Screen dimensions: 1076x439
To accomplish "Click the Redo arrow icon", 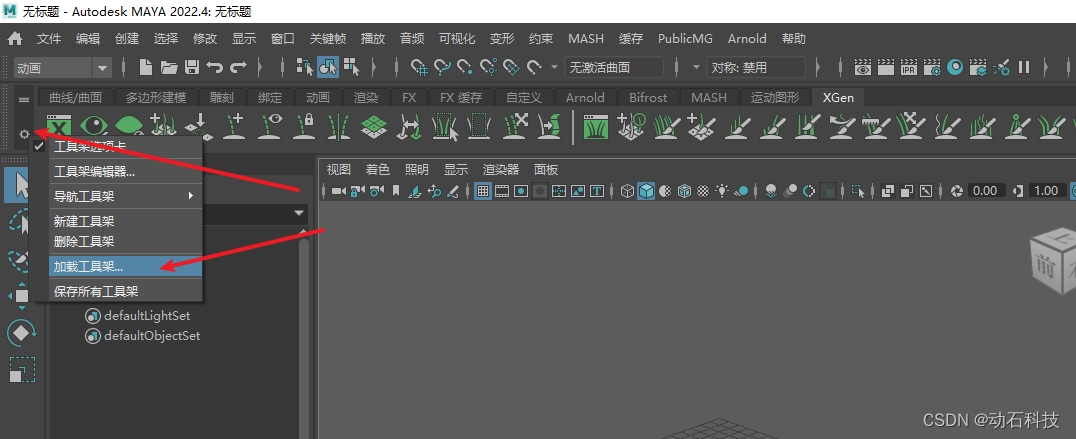I will [x=238, y=67].
